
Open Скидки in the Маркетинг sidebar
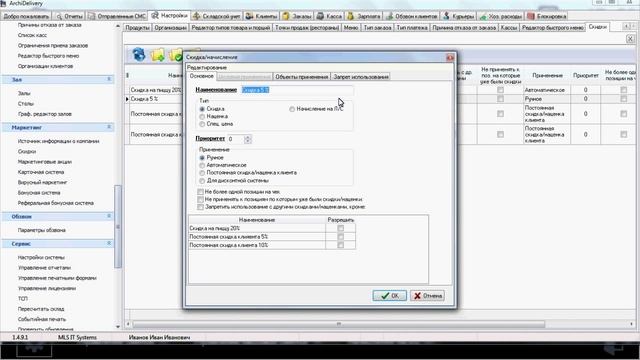(x=27, y=151)
